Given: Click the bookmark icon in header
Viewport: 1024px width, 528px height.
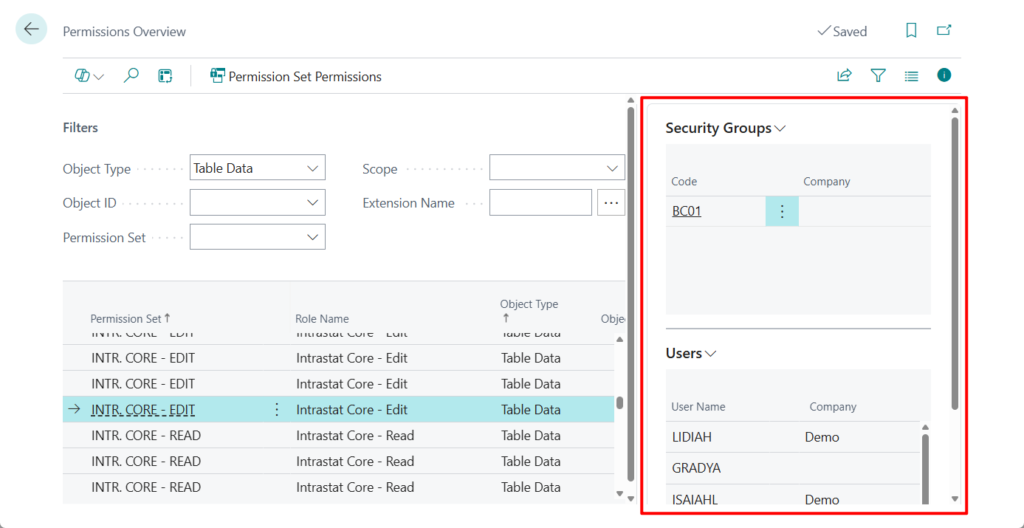Looking at the screenshot, I should pos(911,31).
